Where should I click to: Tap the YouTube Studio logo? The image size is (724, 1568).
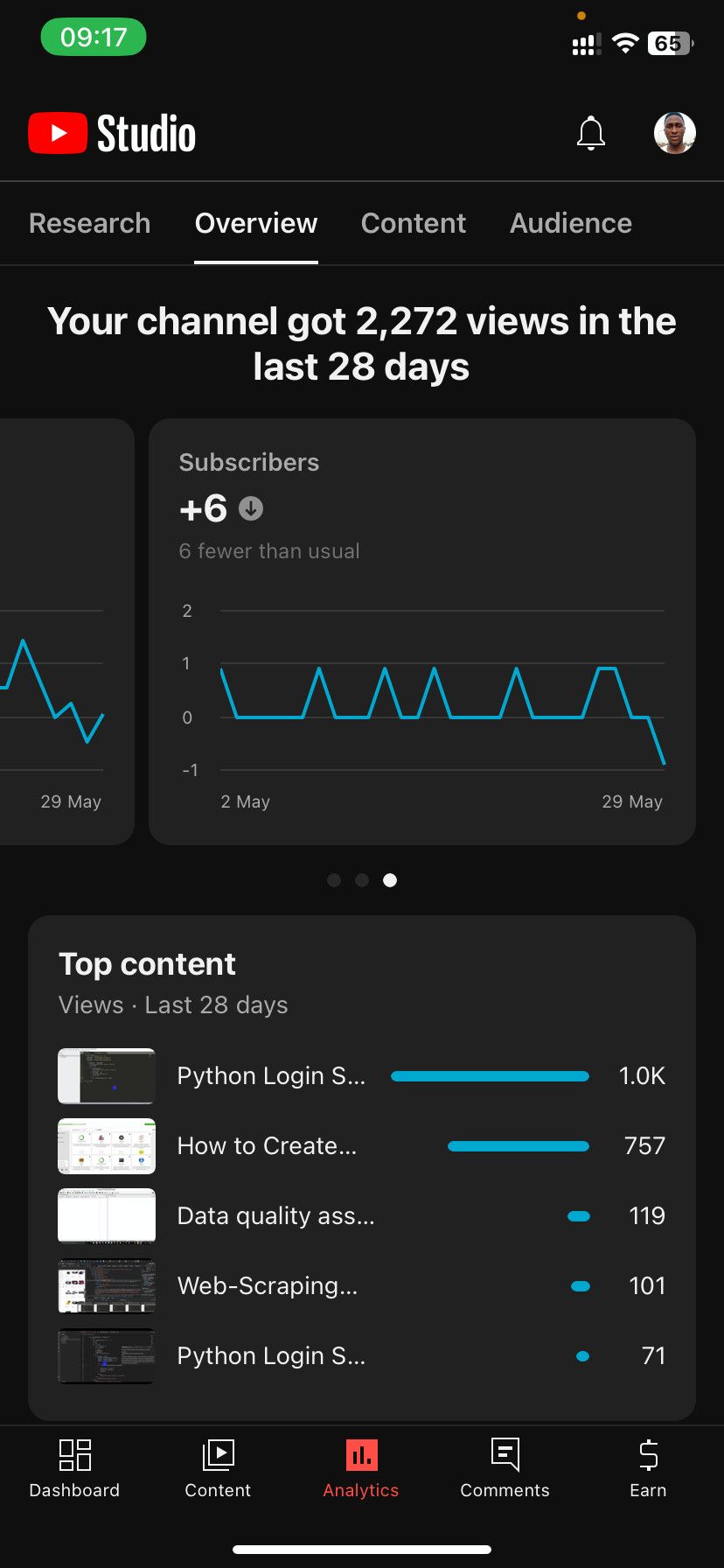(112, 133)
